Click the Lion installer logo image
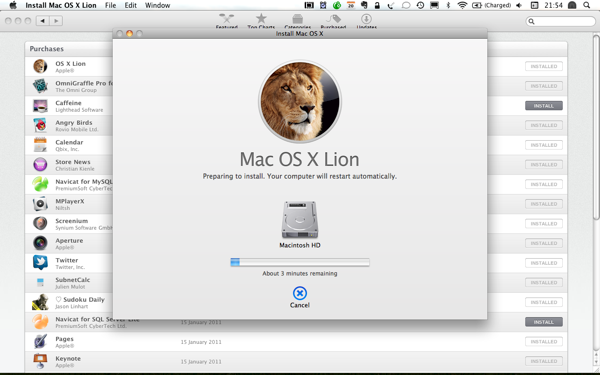600x375 pixels. coord(300,101)
